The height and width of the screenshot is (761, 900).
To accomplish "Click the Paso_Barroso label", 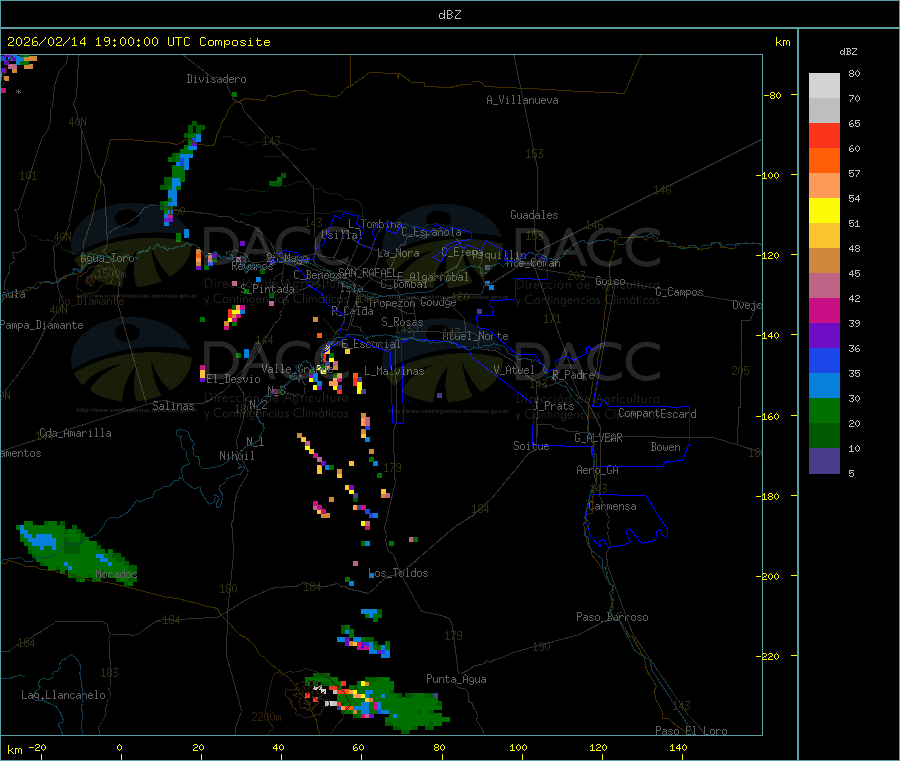I will (x=612, y=617).
